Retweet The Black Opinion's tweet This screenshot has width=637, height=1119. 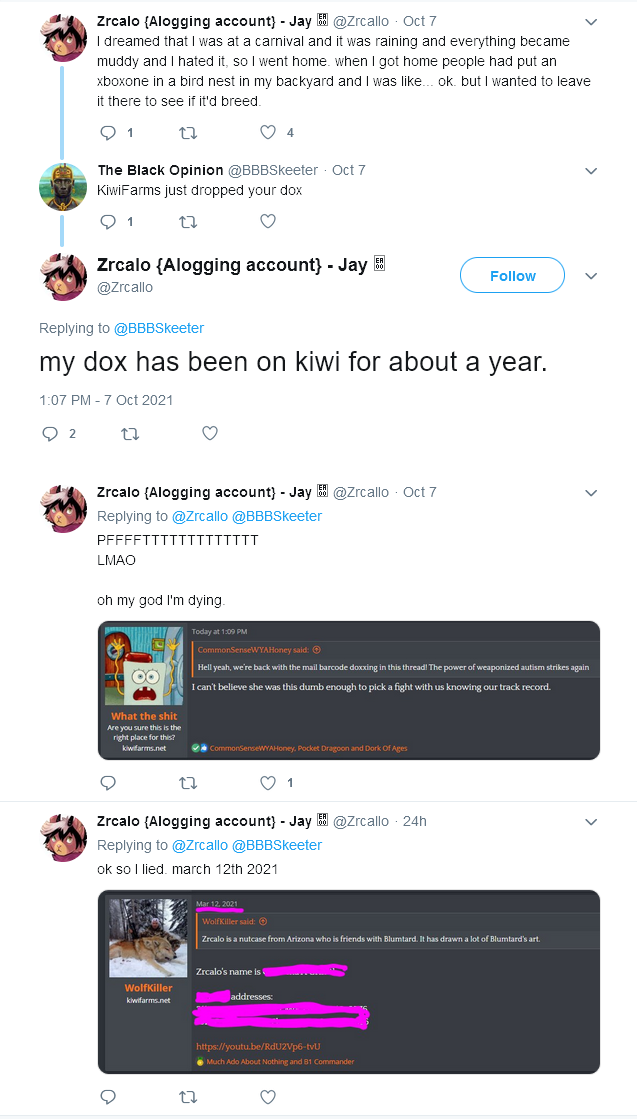click(x=188, y=222)
